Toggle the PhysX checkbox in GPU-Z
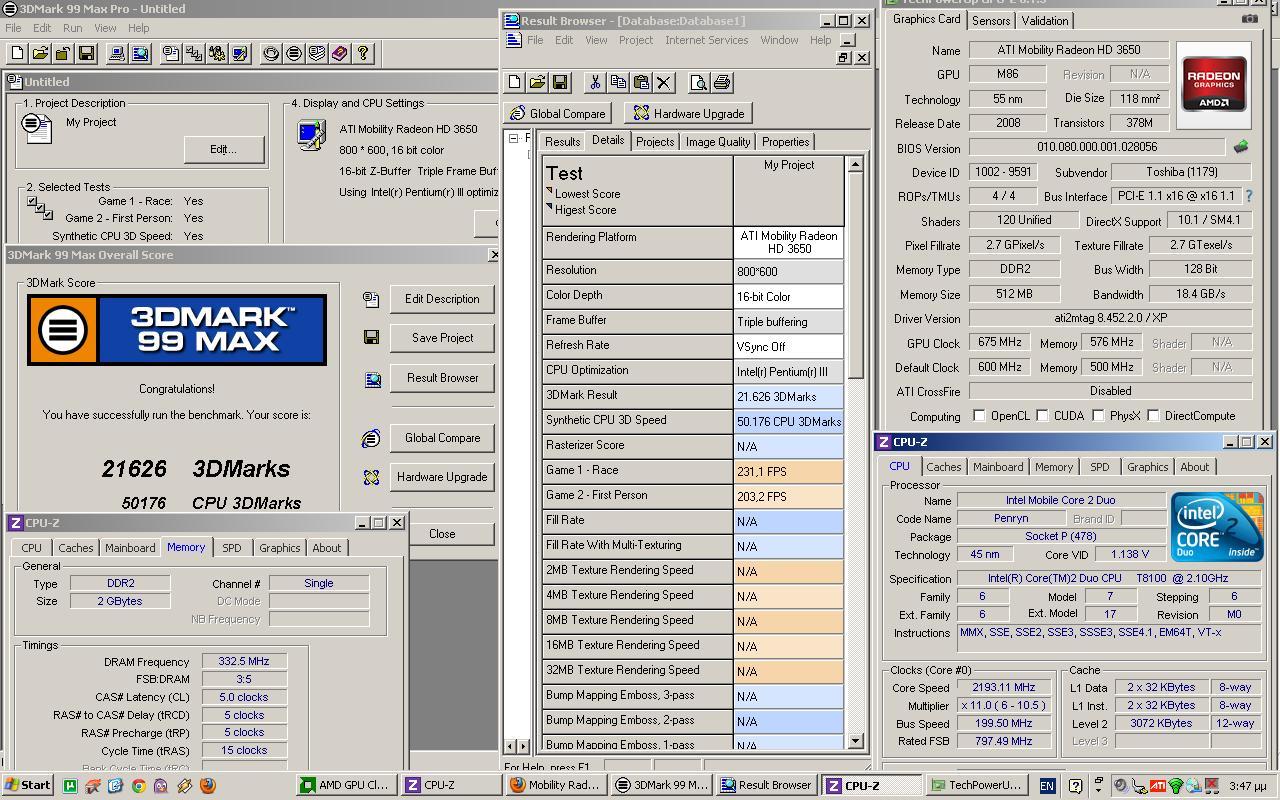Viewport: 1280px width, 800px height. (x=1098, y=416)
